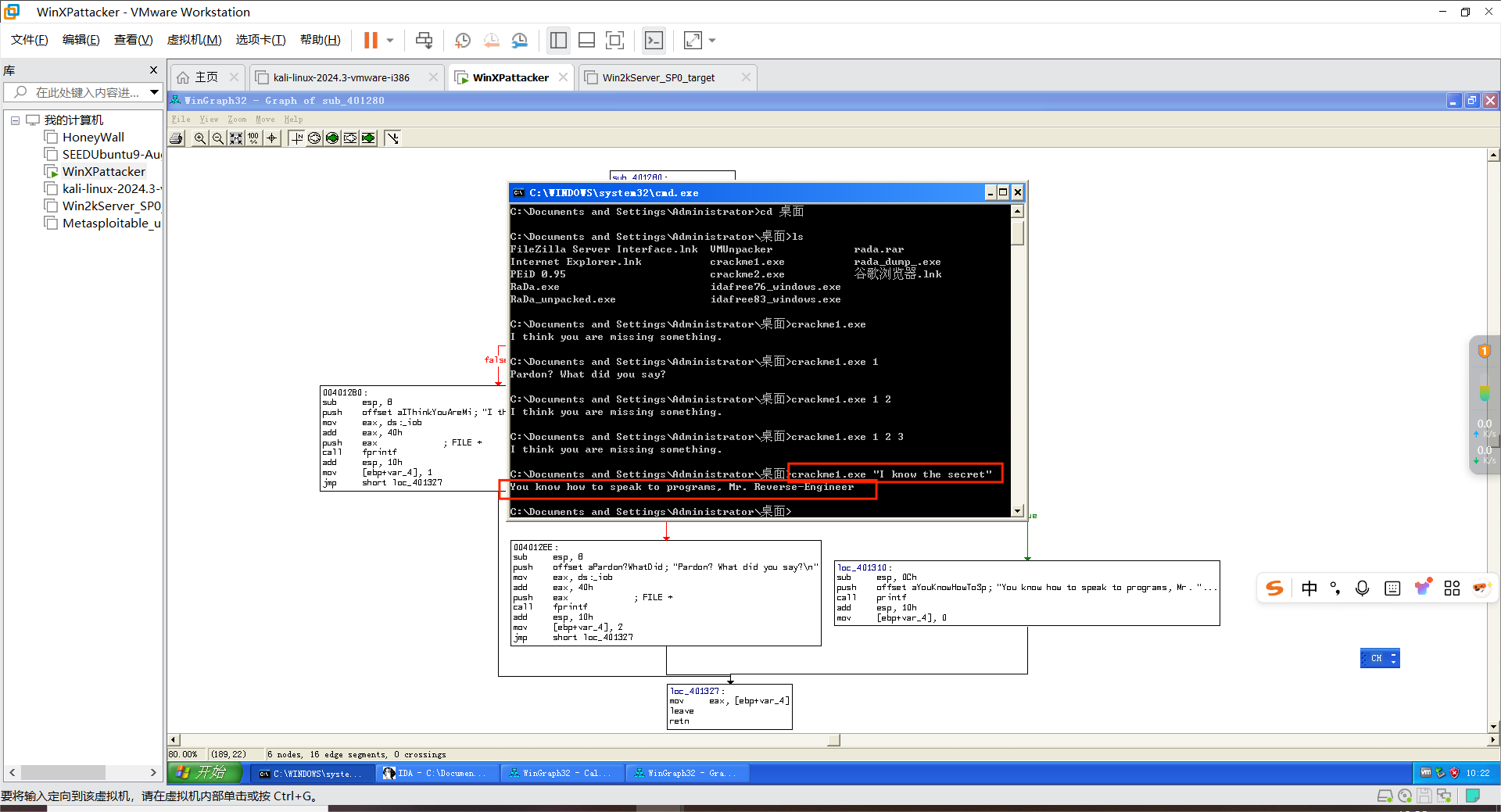Click the cartesian fisheye view icon

[x=350, y=138]
